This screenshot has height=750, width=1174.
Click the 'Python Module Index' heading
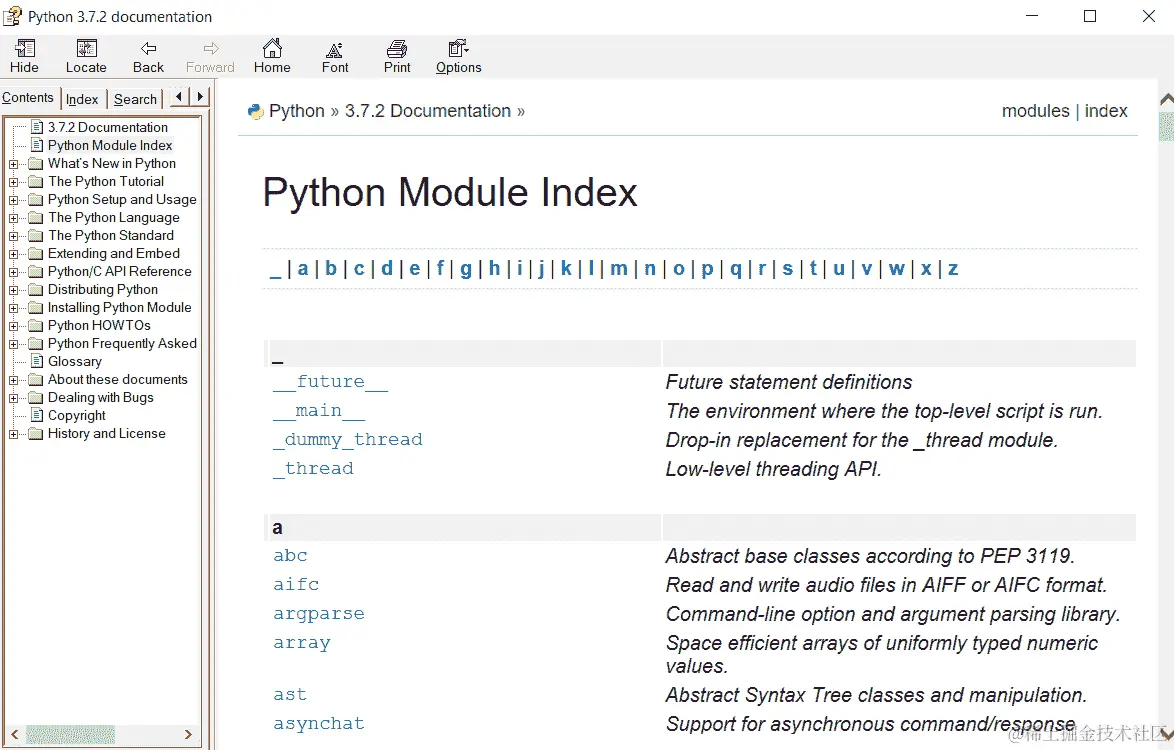(x=450, y=192)
